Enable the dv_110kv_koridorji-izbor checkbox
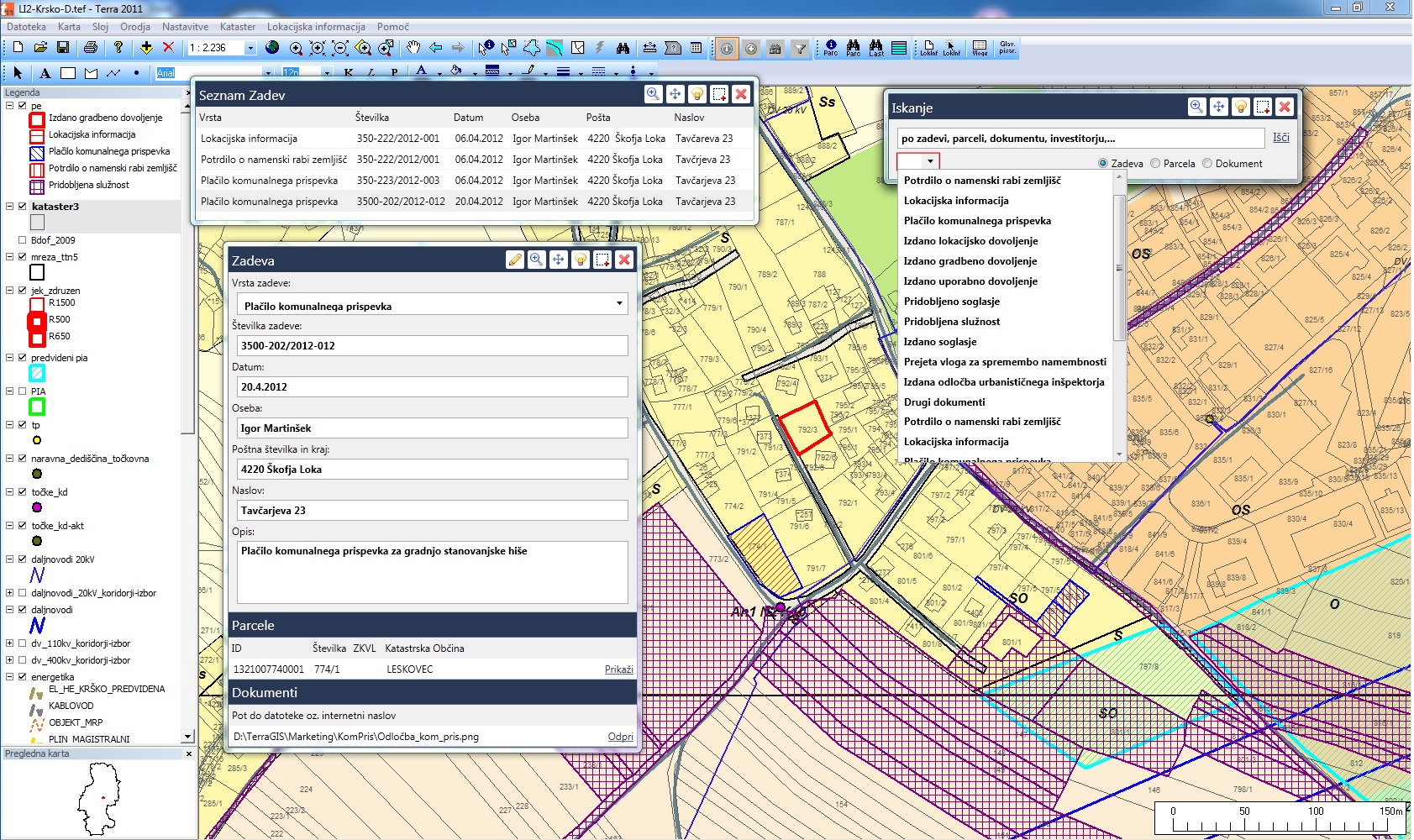1414x840 pixels. pos(23,643)
